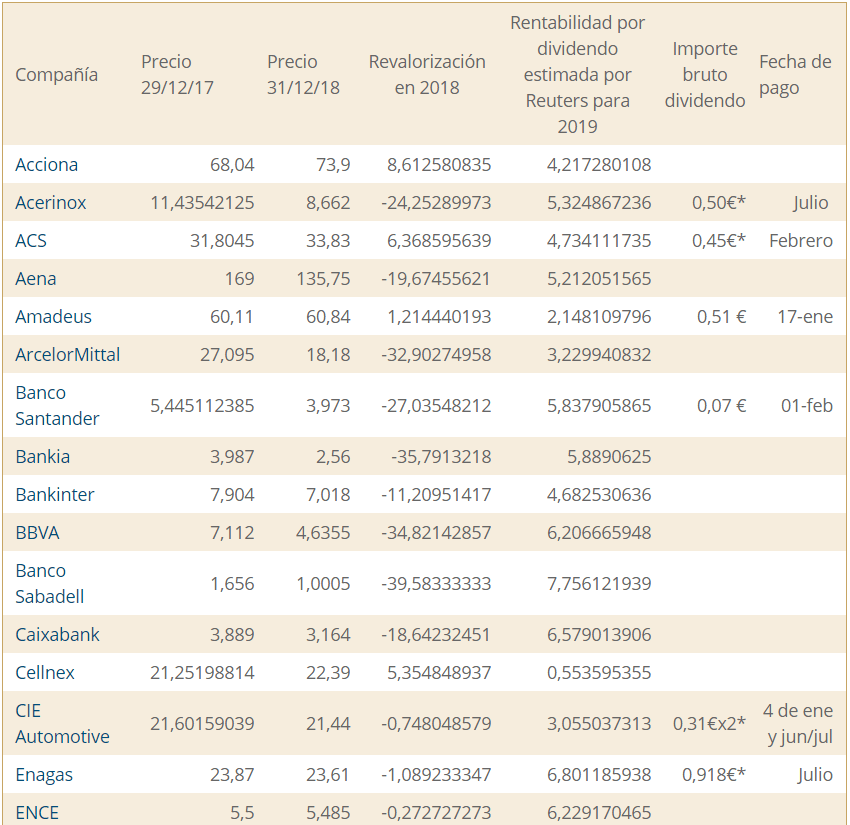
Task: Open the Acerinox company link
Action: (50, 203)
